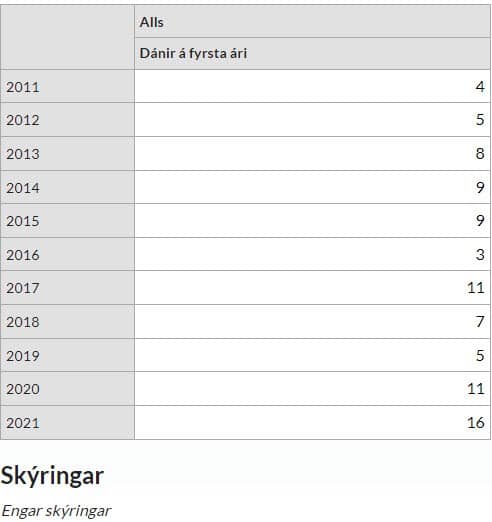
Task: Click the 2018 year header
Action: [67, 322]
